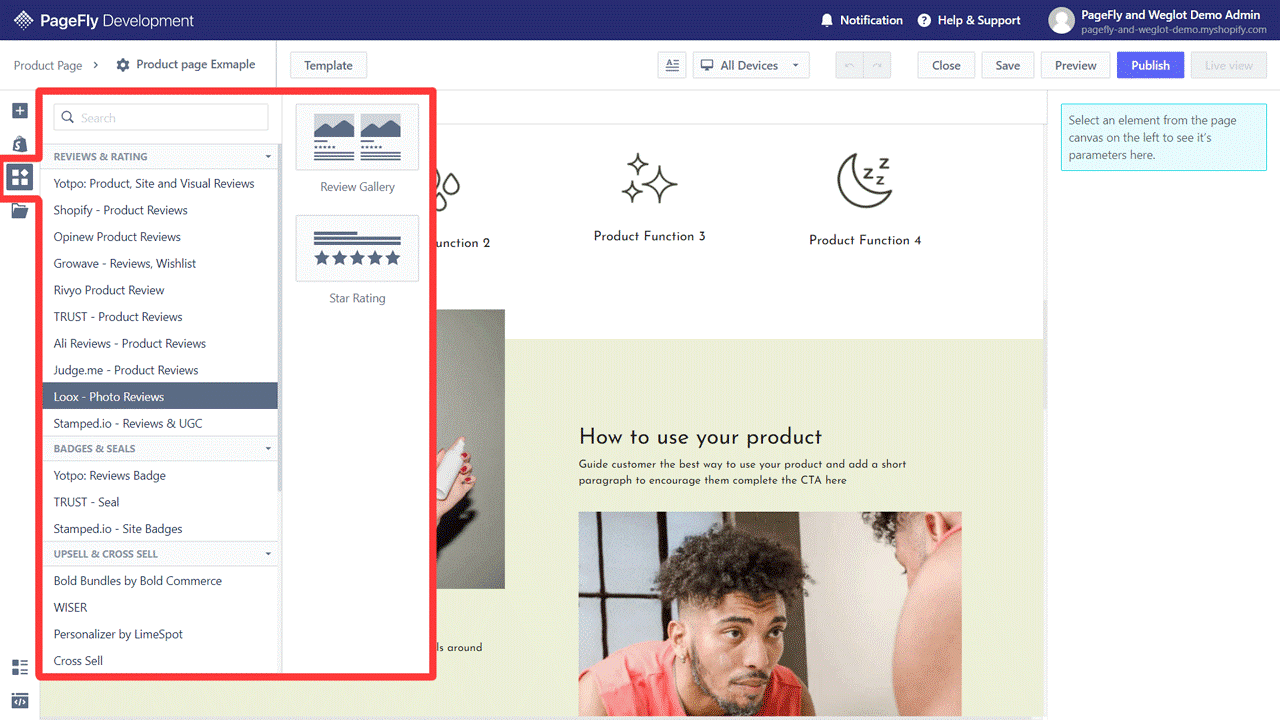Click the page settings gear icon
Screen dimensions: 1280x720
[x=123, y=65]
